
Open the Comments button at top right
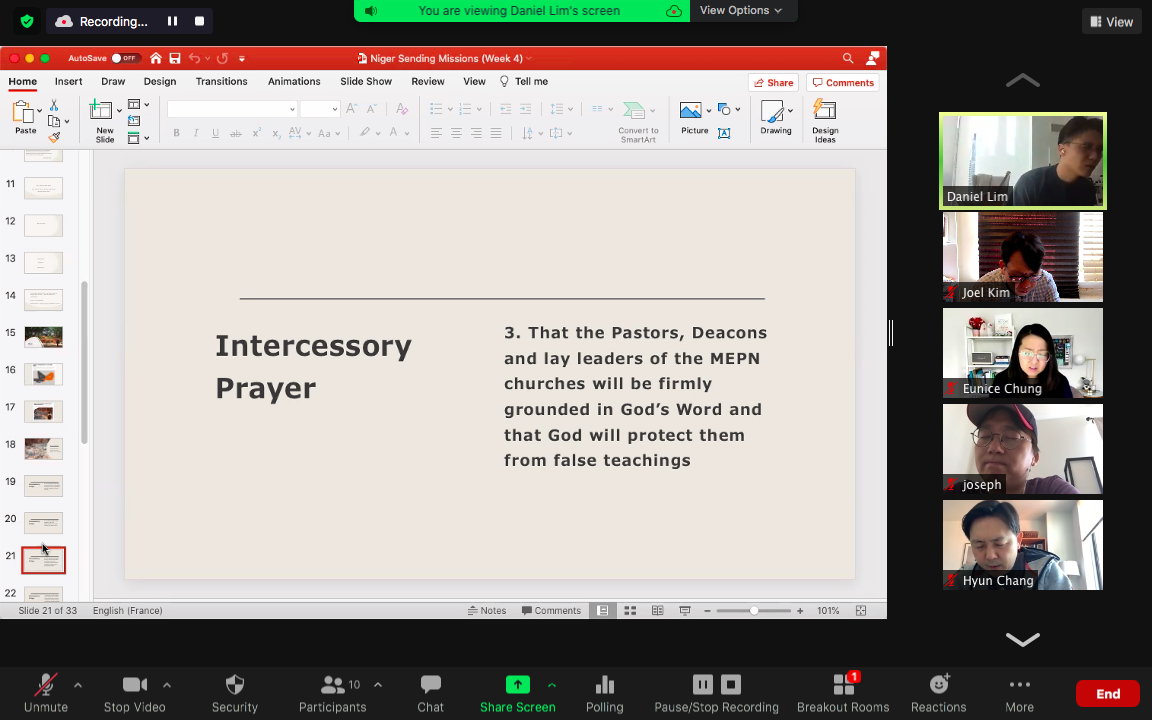click(x=843, y=82)
